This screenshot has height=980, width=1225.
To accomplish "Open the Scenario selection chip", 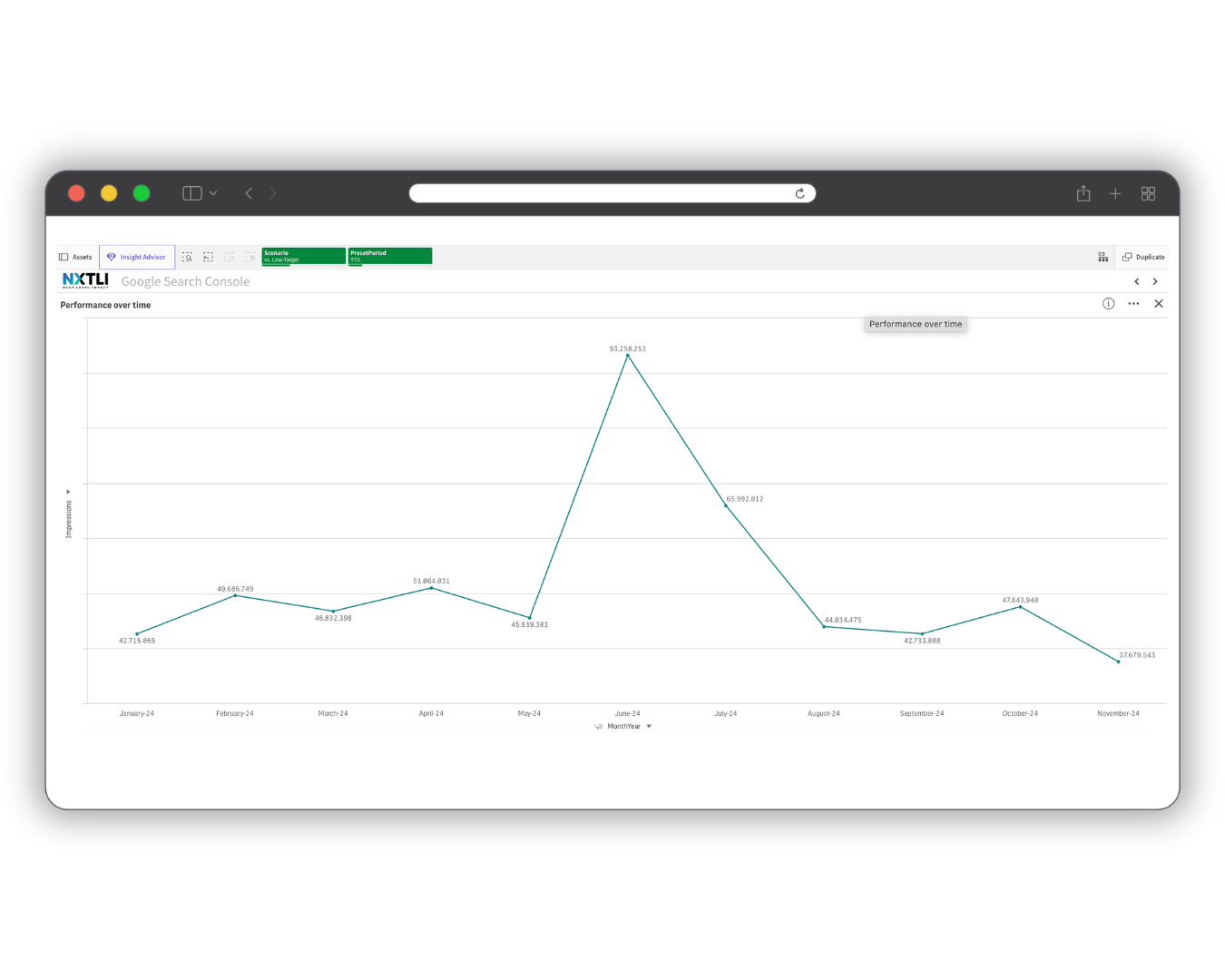I will click(x=303, y=256).
